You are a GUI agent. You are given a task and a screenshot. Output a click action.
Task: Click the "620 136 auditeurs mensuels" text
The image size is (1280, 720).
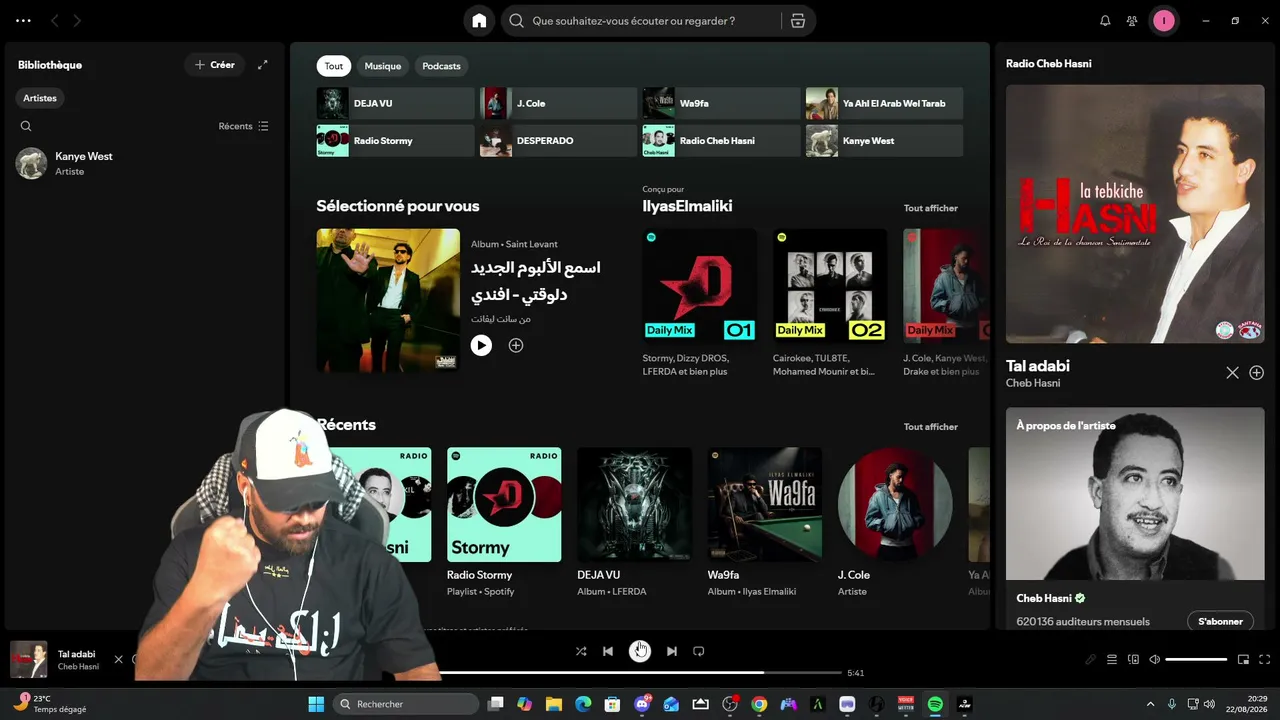tap(1083, 621)
